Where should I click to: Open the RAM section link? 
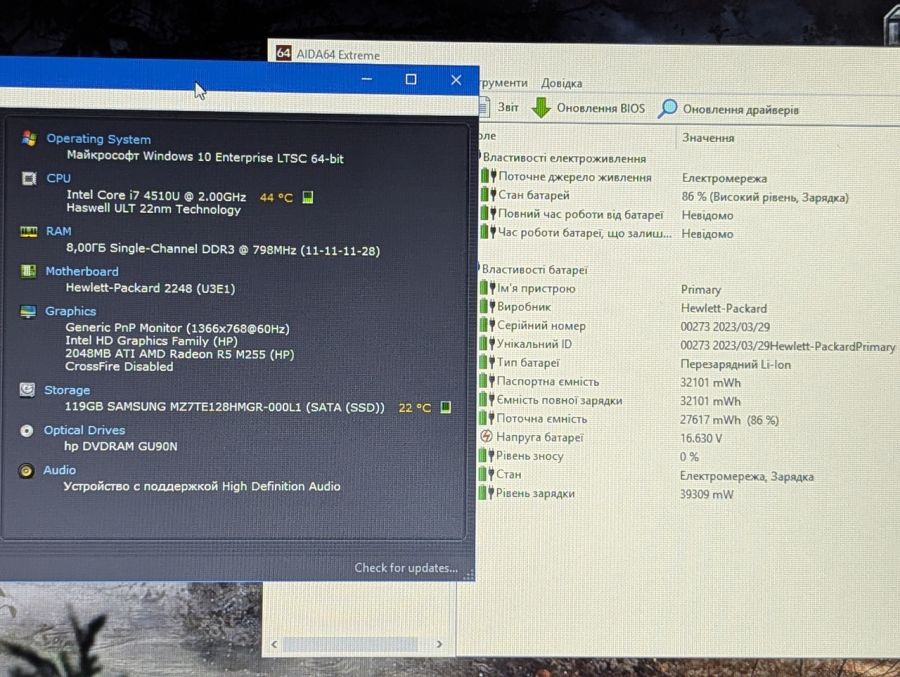click(59, 231)
